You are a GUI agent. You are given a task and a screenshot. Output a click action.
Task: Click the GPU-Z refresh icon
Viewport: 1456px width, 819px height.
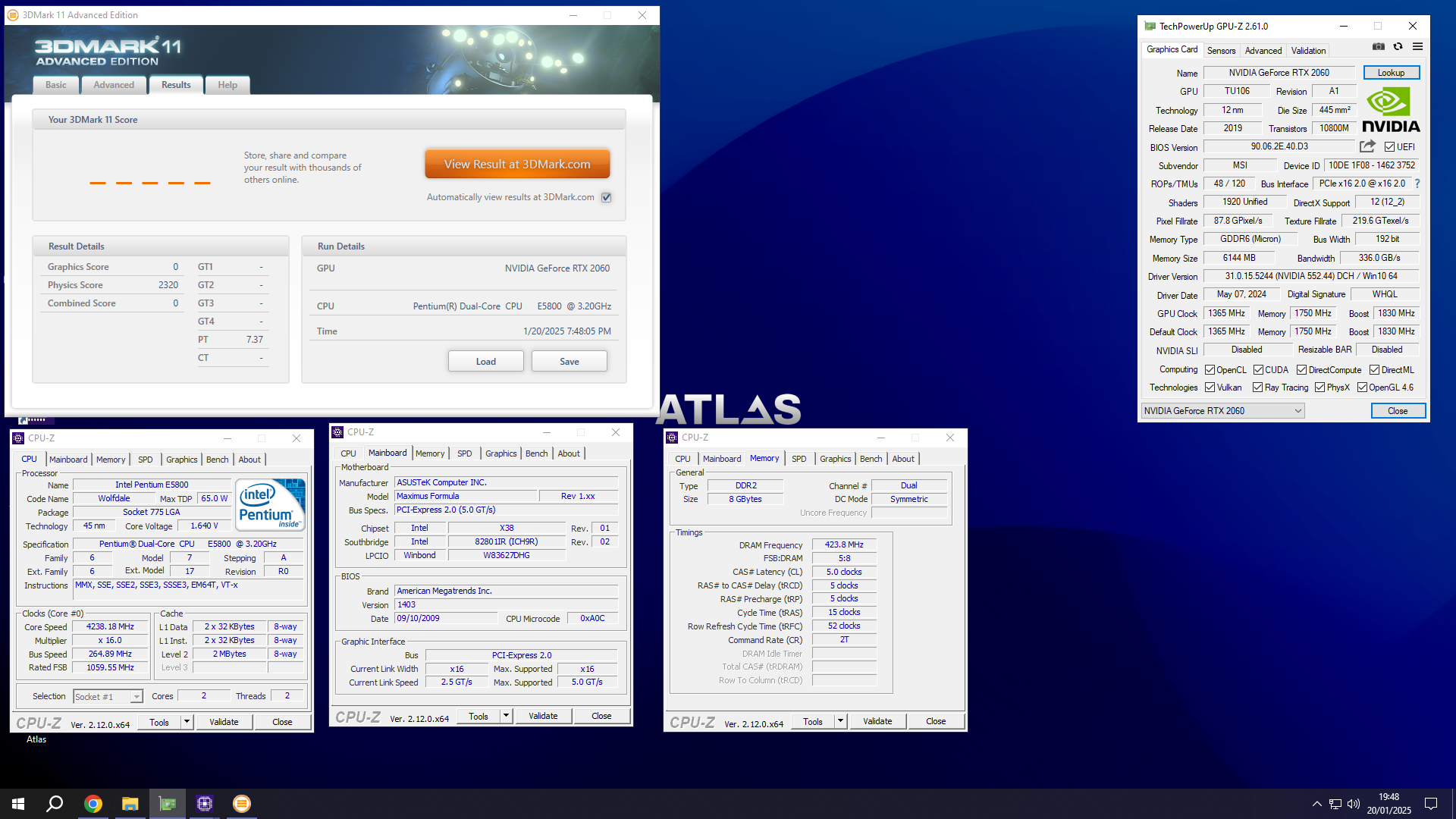[x=1398, y=47]
